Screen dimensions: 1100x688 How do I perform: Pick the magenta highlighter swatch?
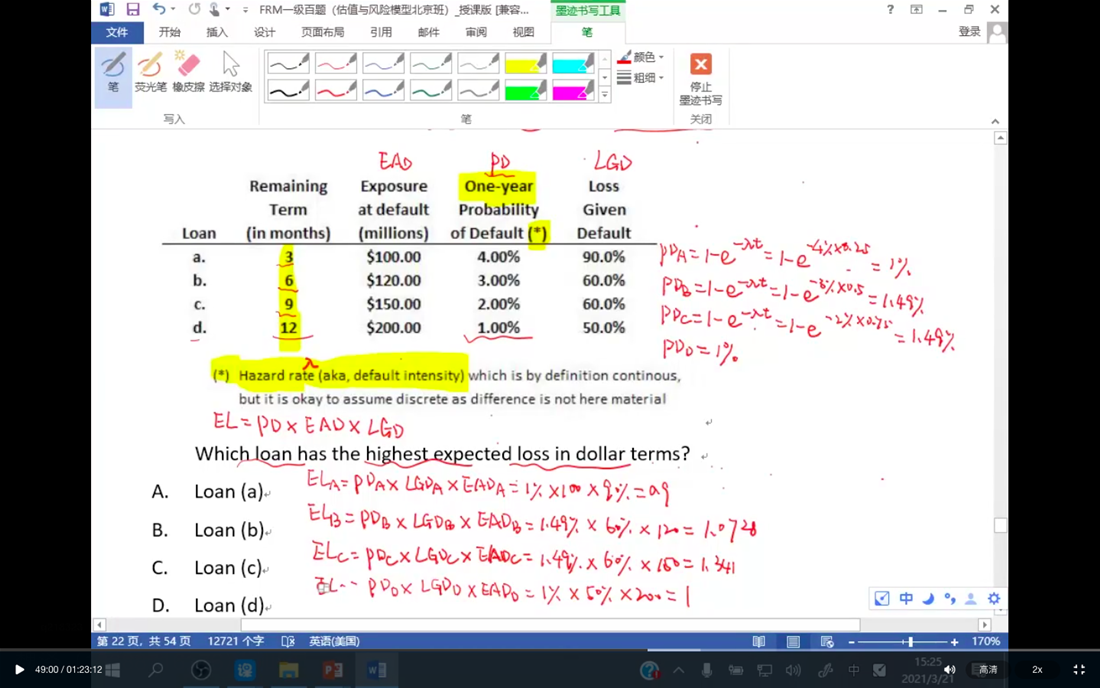point(573,90)
